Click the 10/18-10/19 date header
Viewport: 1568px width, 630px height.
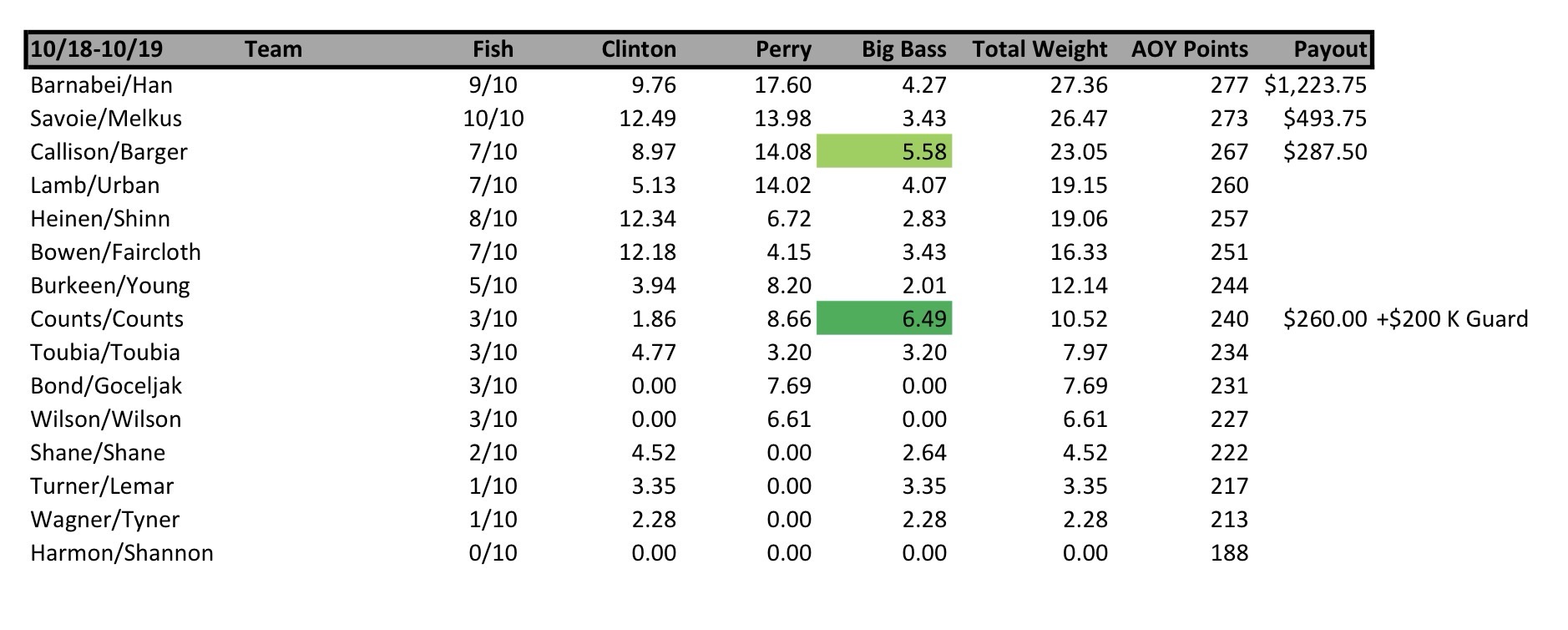click(x=96, y=49)
